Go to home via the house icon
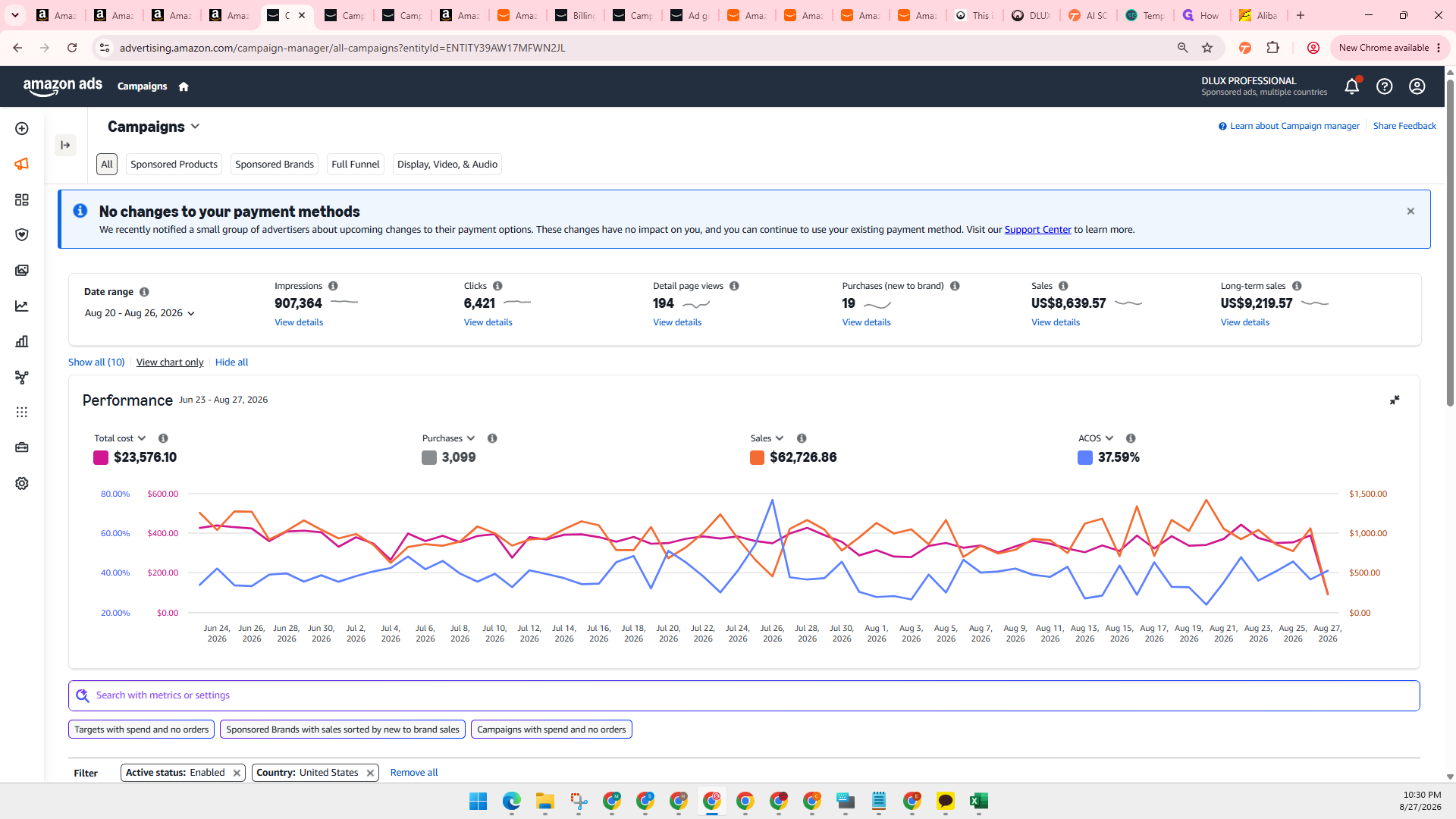Screen dimensions: 1456x819 coord(184,86)
